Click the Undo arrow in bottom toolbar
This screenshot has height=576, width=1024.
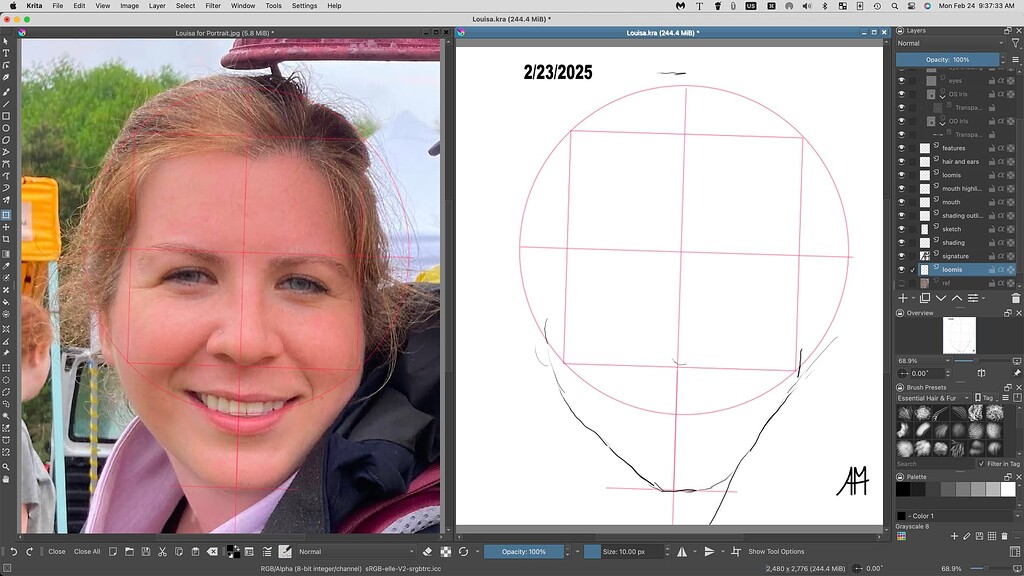(x=13, y=551)
